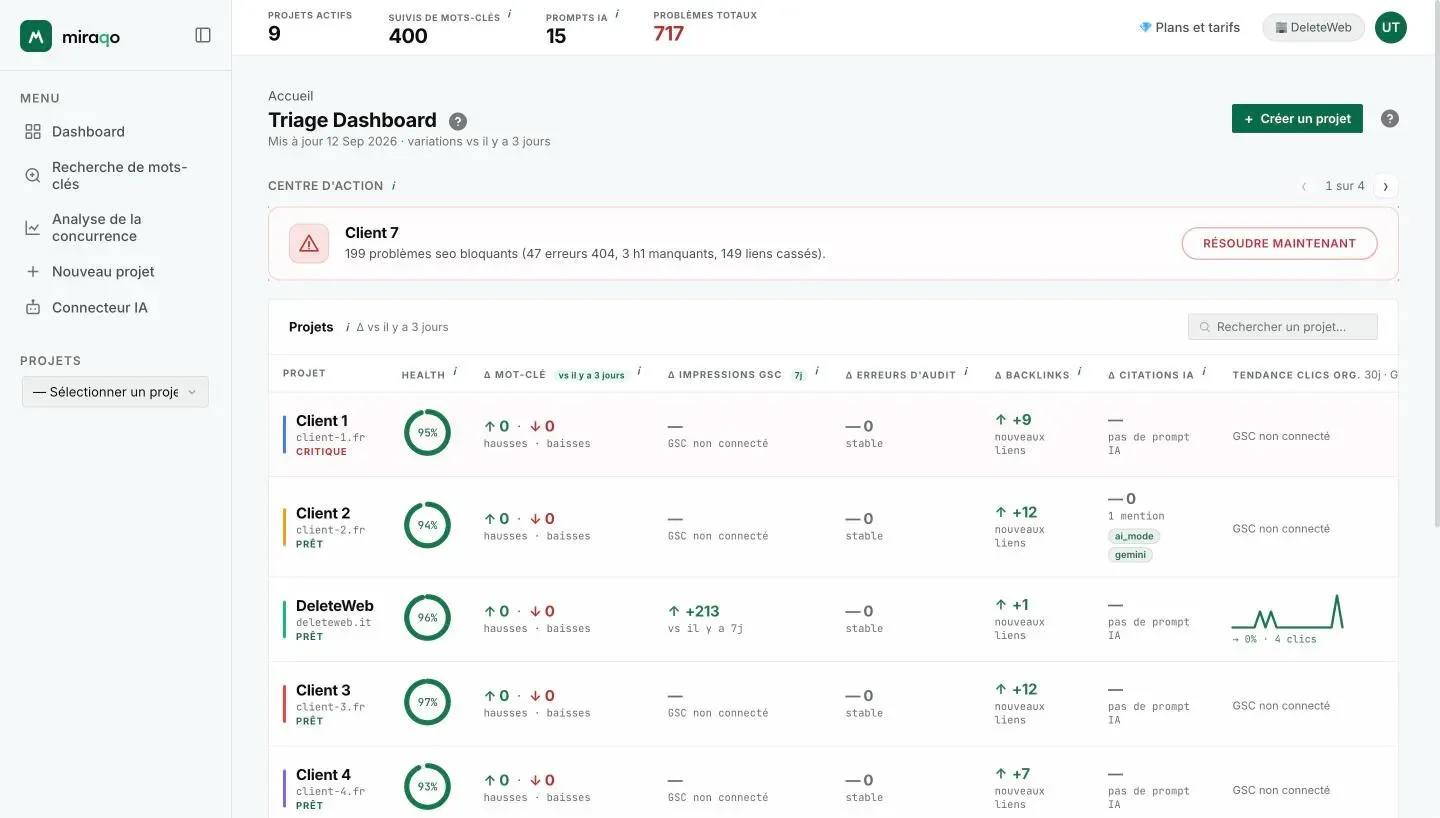Screen dimensions: 1440x818
Task: Open the DeleteWeb workspace switcher
Action: point(1313,27)
